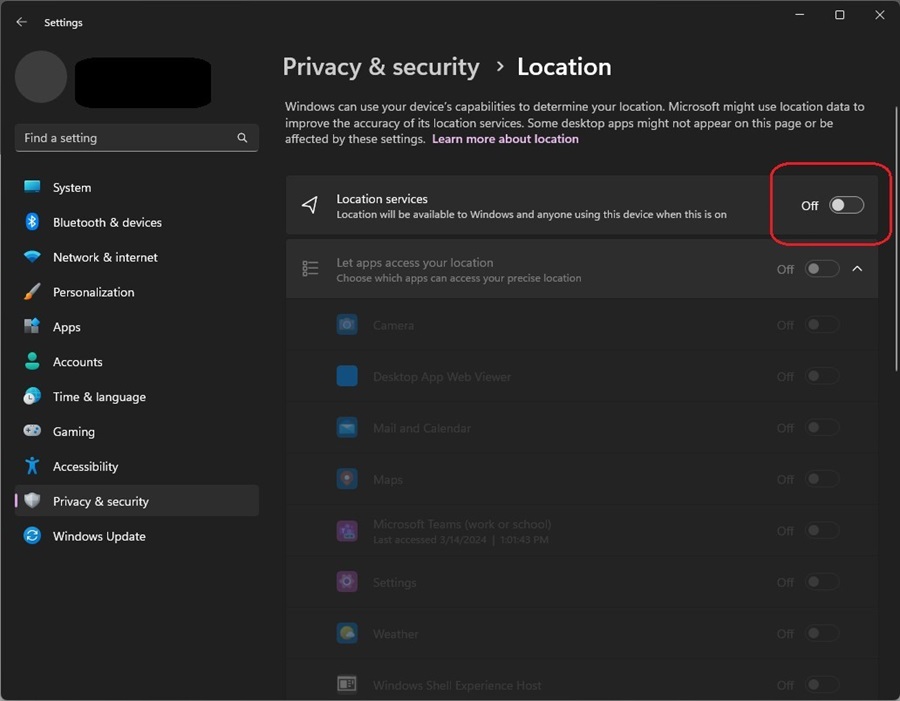Click the Find a setting search box
The image size is (900, 701).
point(136,137)
